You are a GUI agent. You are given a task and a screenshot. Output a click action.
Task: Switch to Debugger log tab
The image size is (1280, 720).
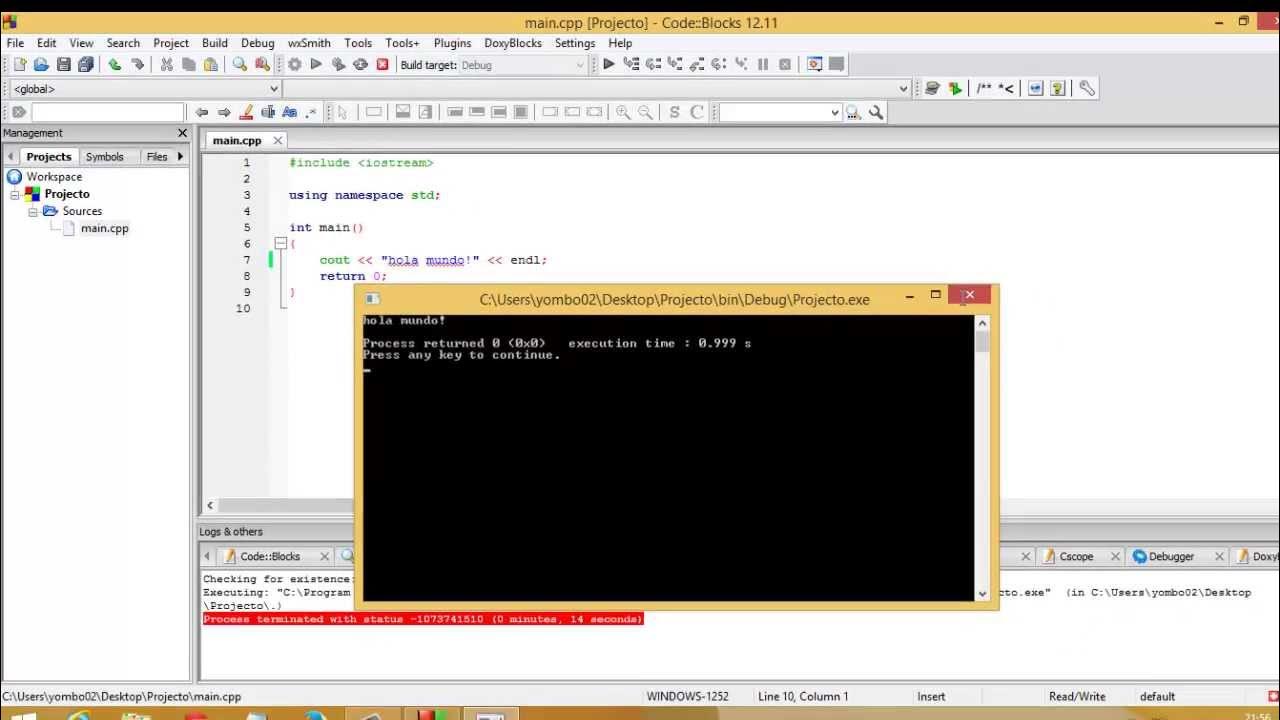click(x=1170, y=557)
